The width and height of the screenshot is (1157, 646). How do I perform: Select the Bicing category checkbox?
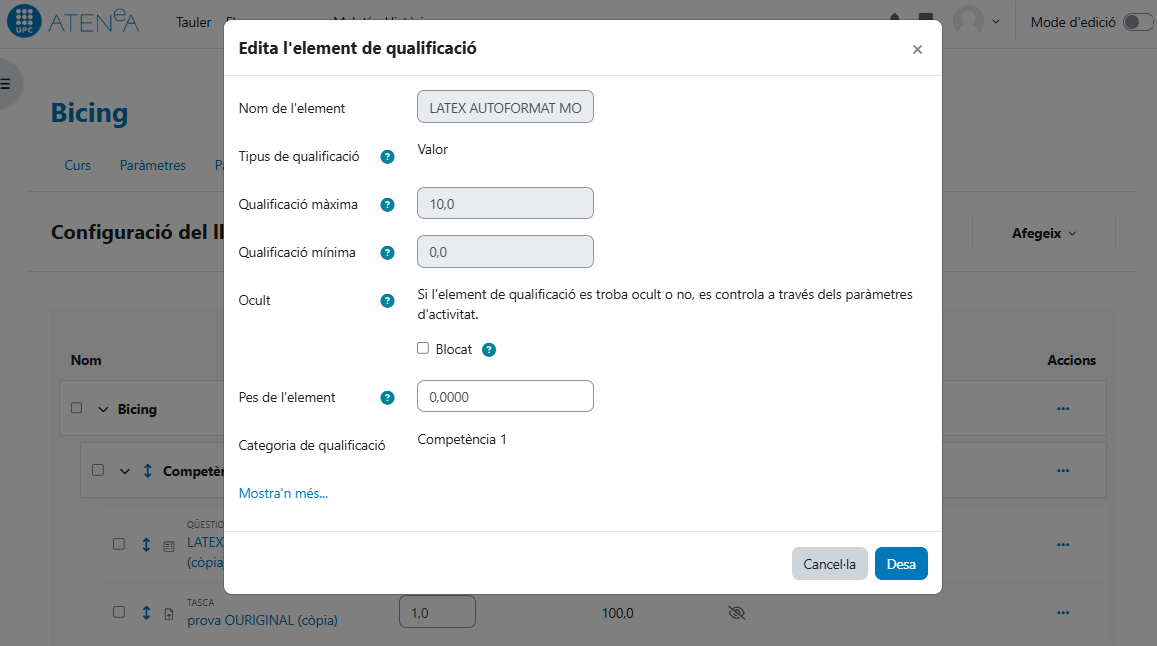[77, 409]
